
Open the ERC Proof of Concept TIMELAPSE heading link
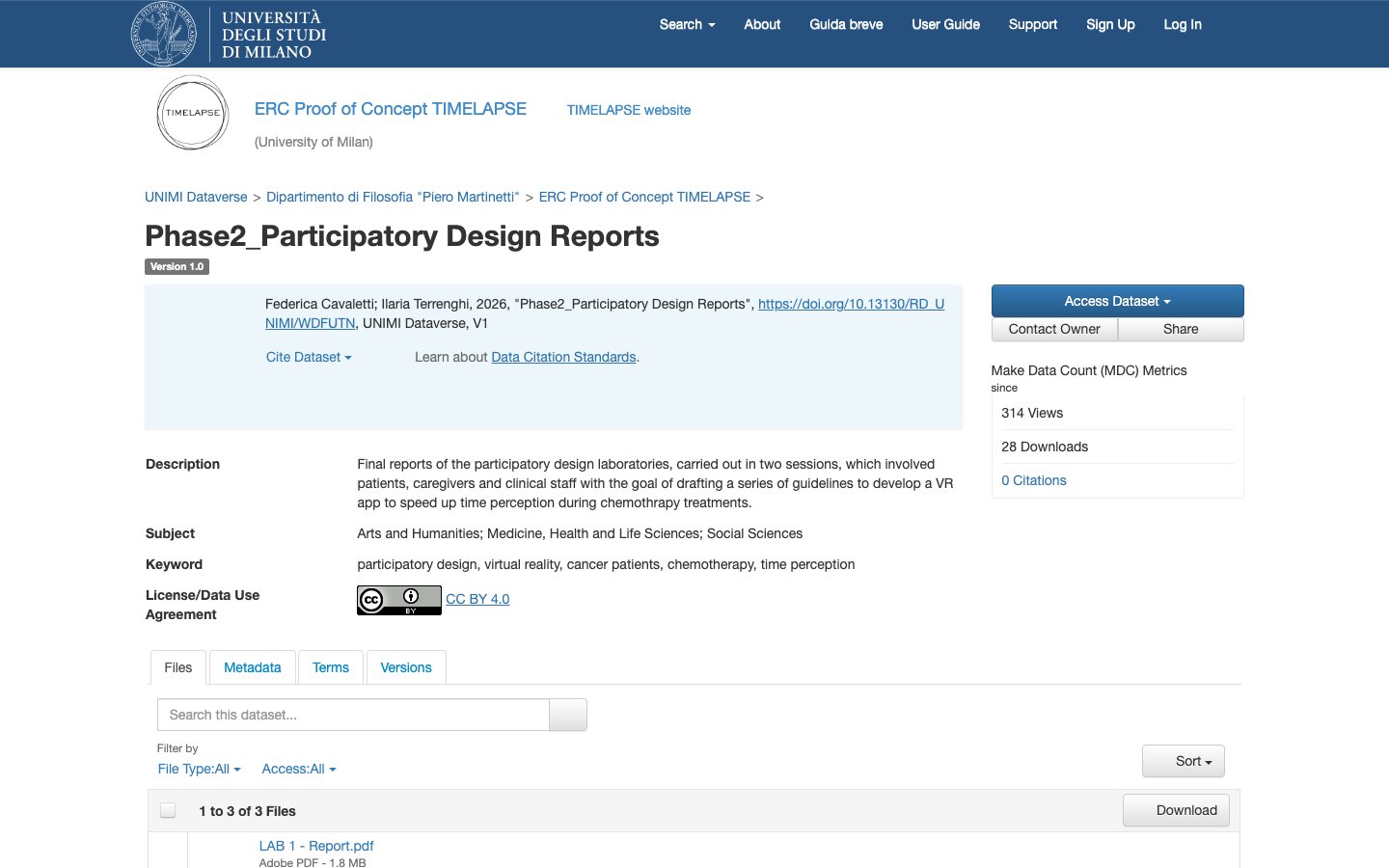tap(391, 109)
